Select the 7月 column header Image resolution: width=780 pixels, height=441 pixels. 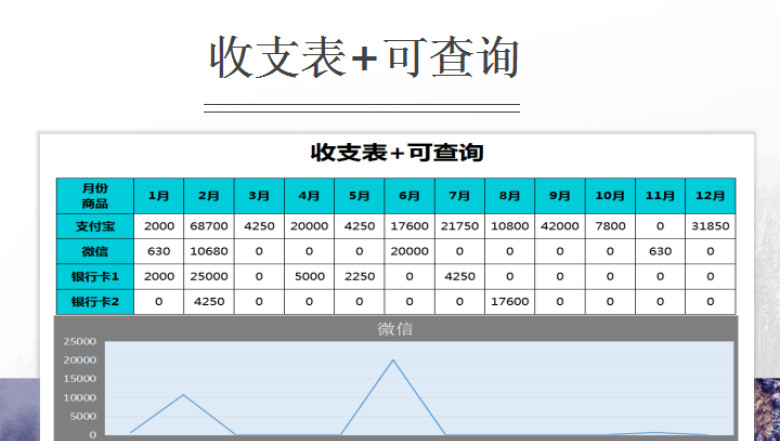(x=460, y=196)
